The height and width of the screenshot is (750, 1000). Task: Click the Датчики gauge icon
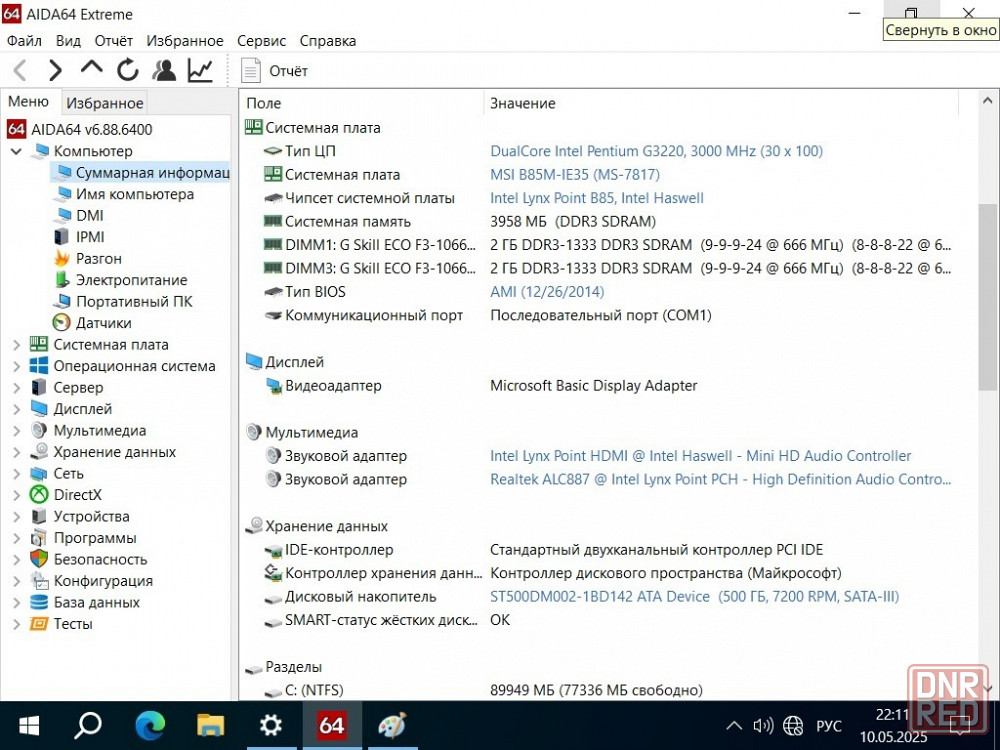(61, 323)
